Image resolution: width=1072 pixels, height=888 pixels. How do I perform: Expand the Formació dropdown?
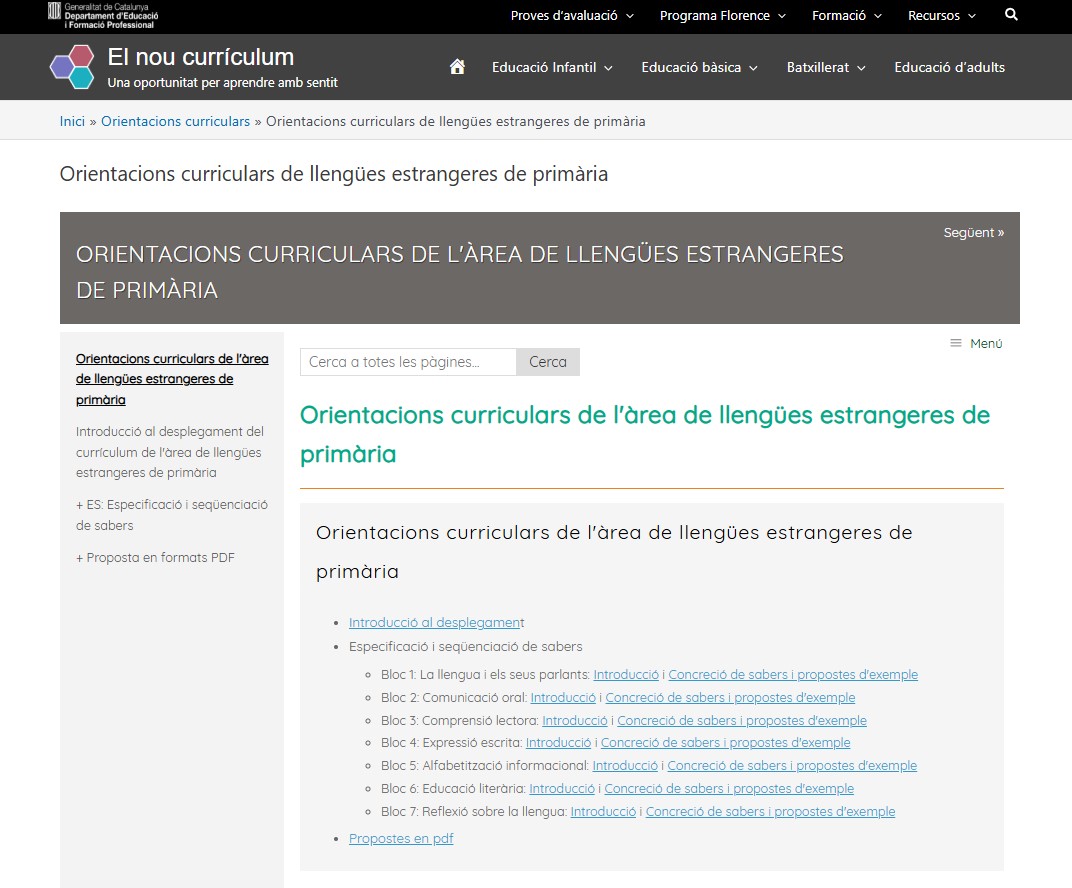pos(846,15)
